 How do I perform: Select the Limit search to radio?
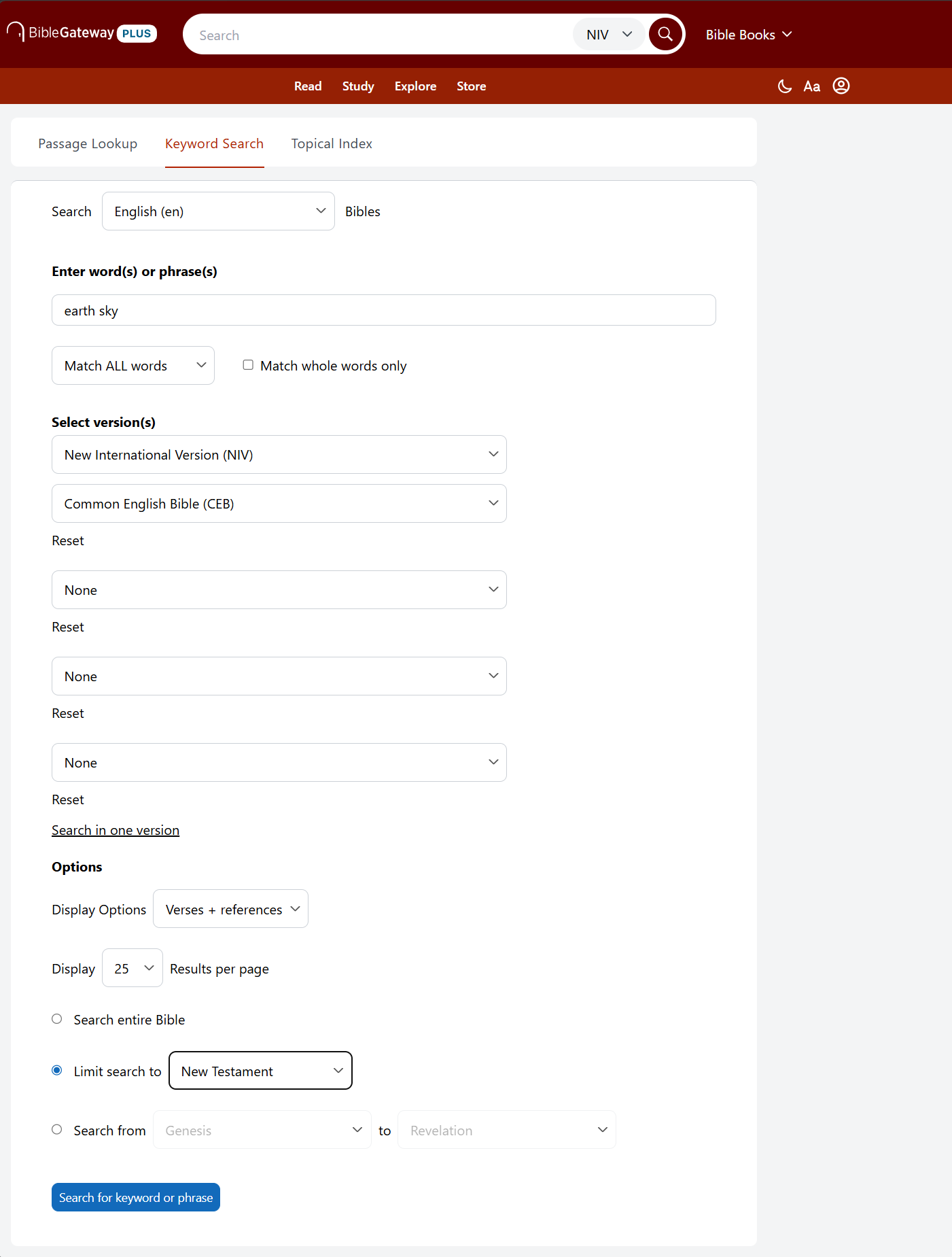pos(57,1071)
